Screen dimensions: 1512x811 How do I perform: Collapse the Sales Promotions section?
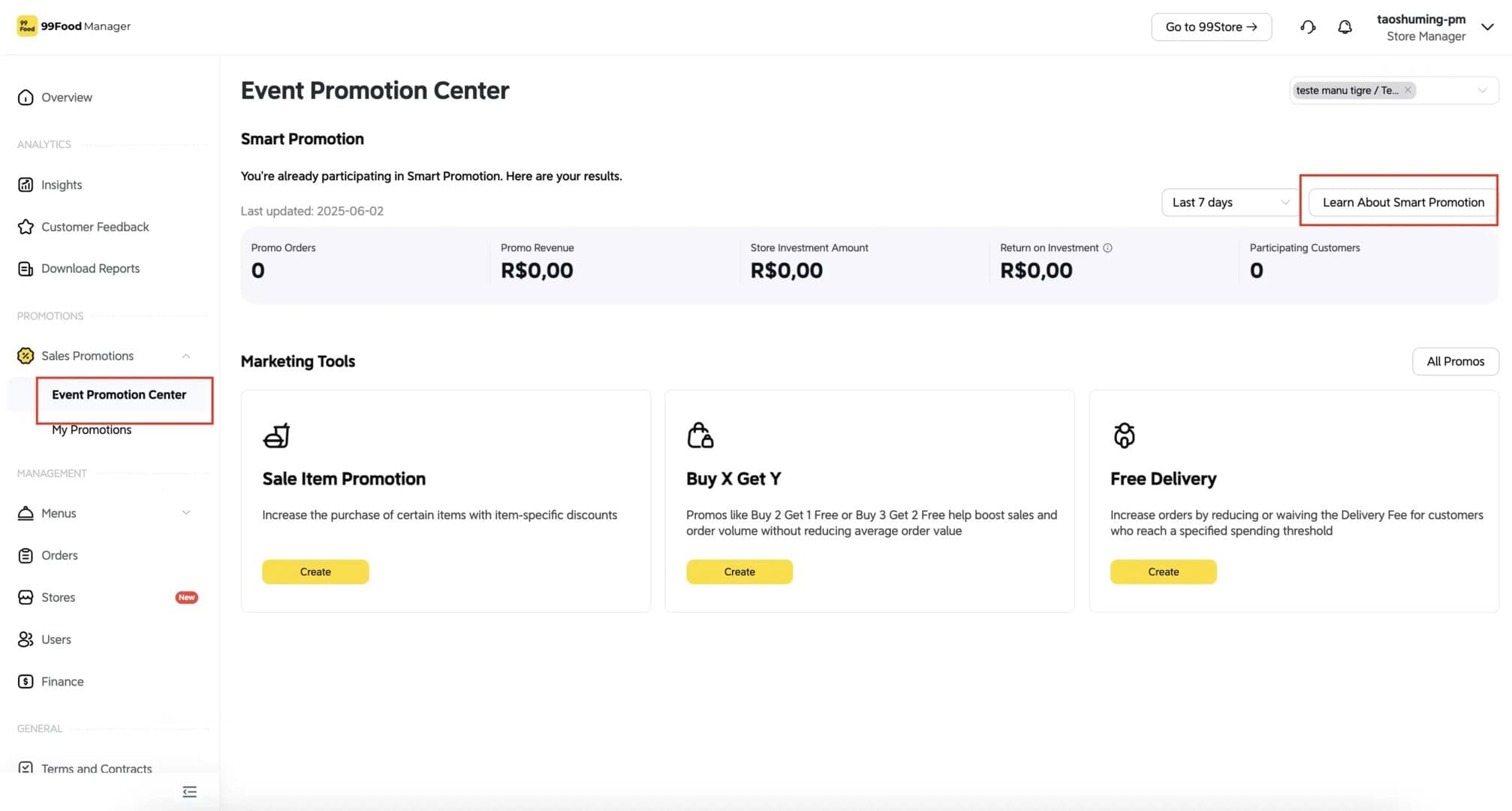tap(186, 356)
